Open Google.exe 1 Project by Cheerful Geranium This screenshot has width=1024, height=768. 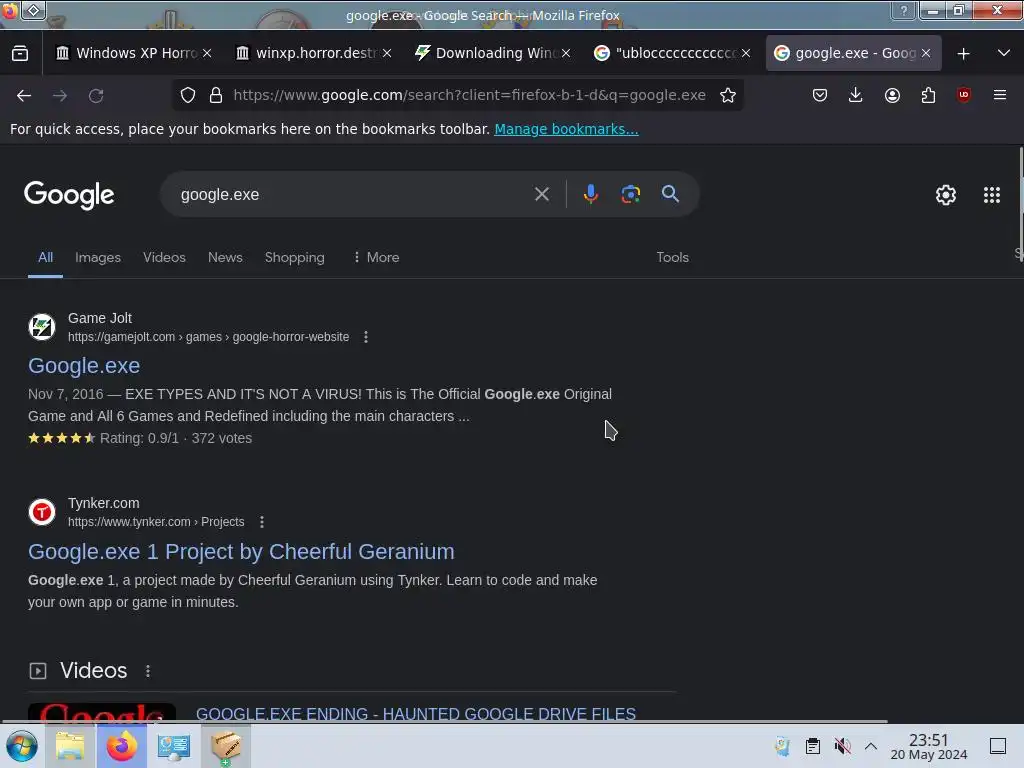241,552
